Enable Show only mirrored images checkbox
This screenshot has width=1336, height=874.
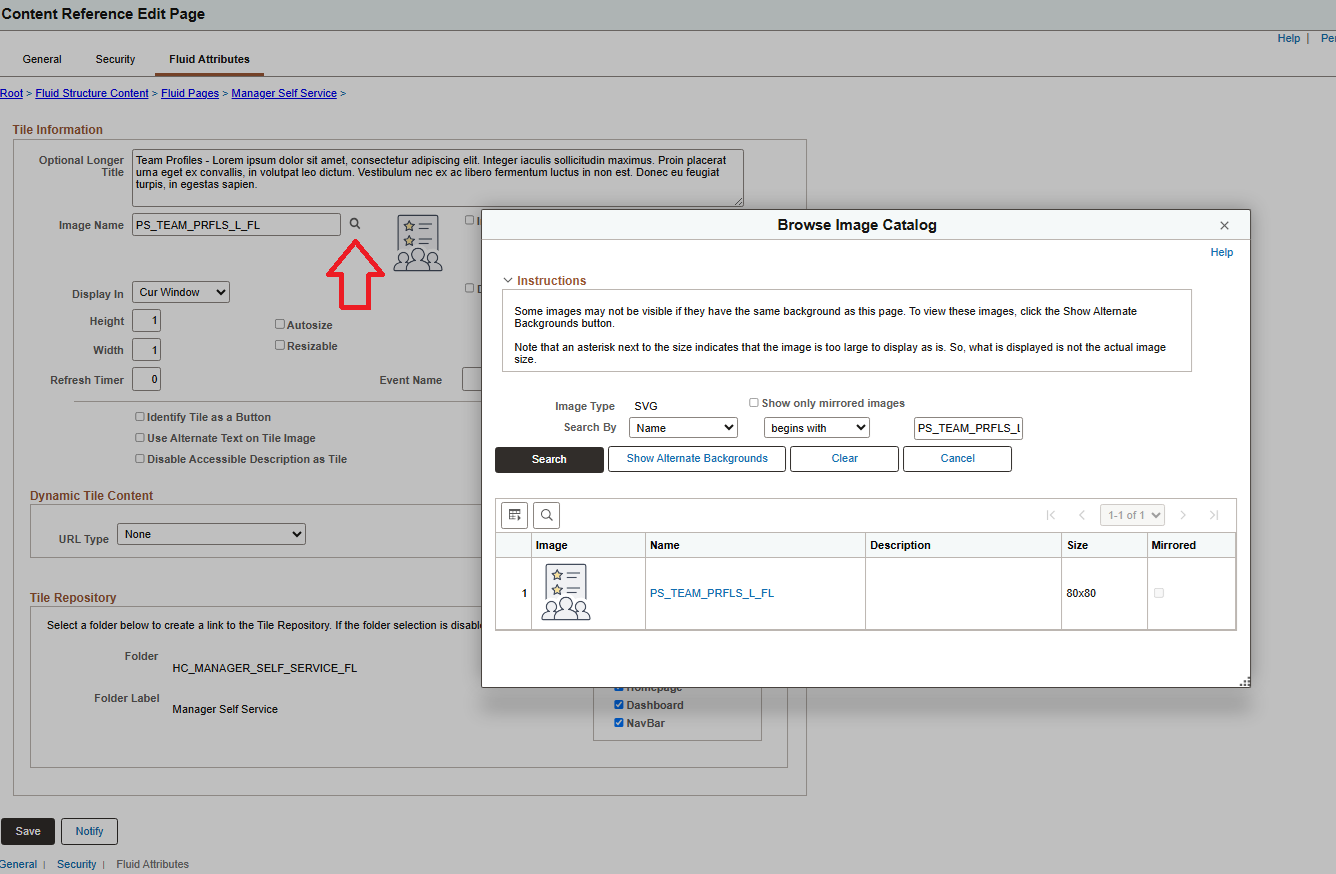(x=754, y=403)
